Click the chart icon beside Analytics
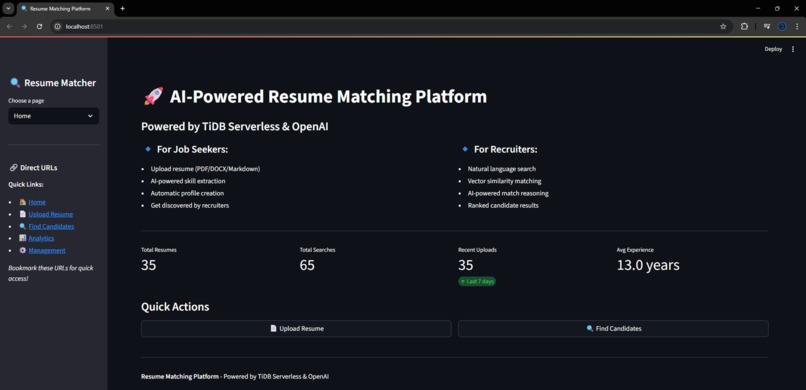806x390 pixels. (23, 238)
